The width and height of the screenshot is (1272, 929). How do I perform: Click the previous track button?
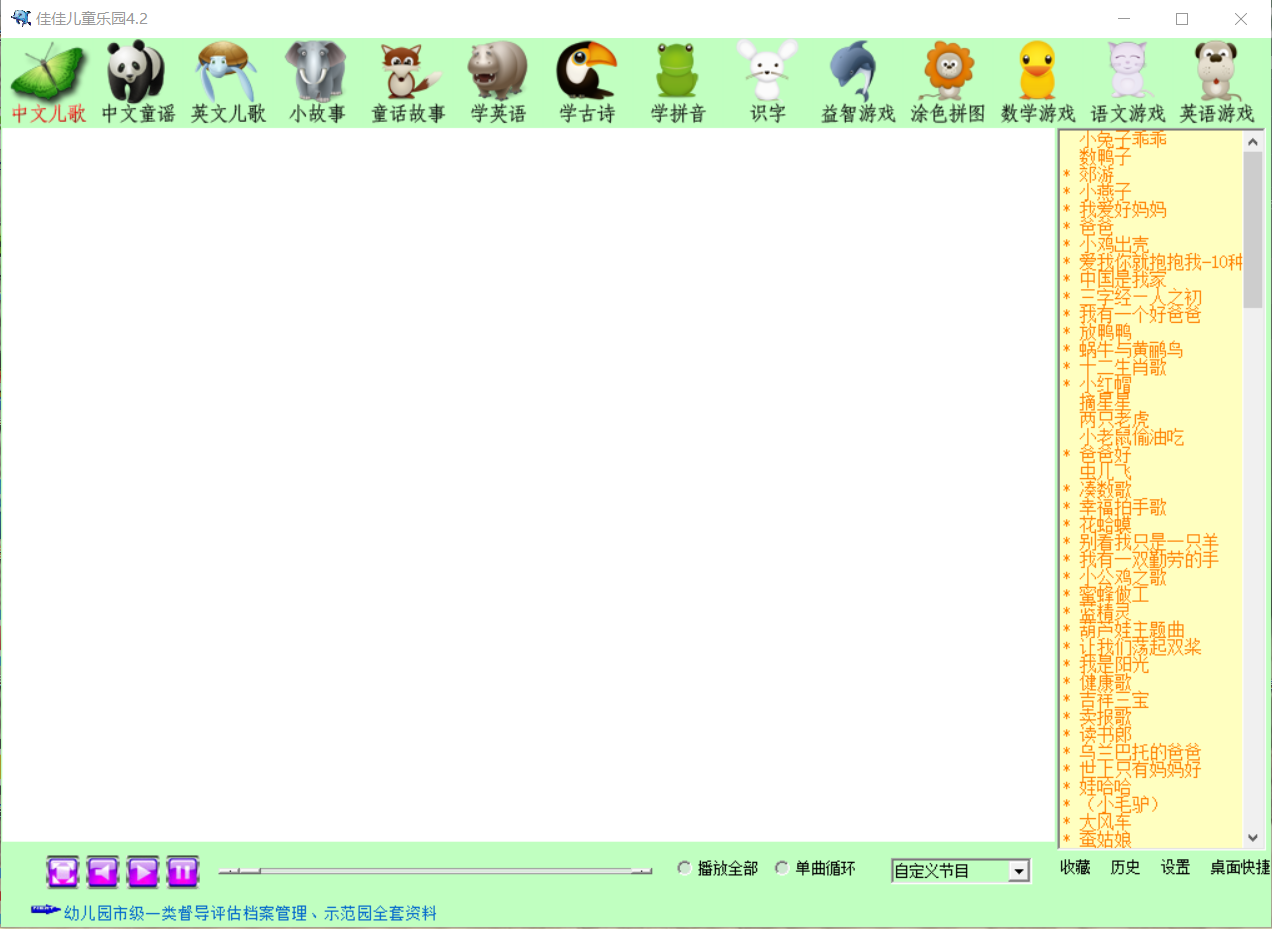(104, 871)
